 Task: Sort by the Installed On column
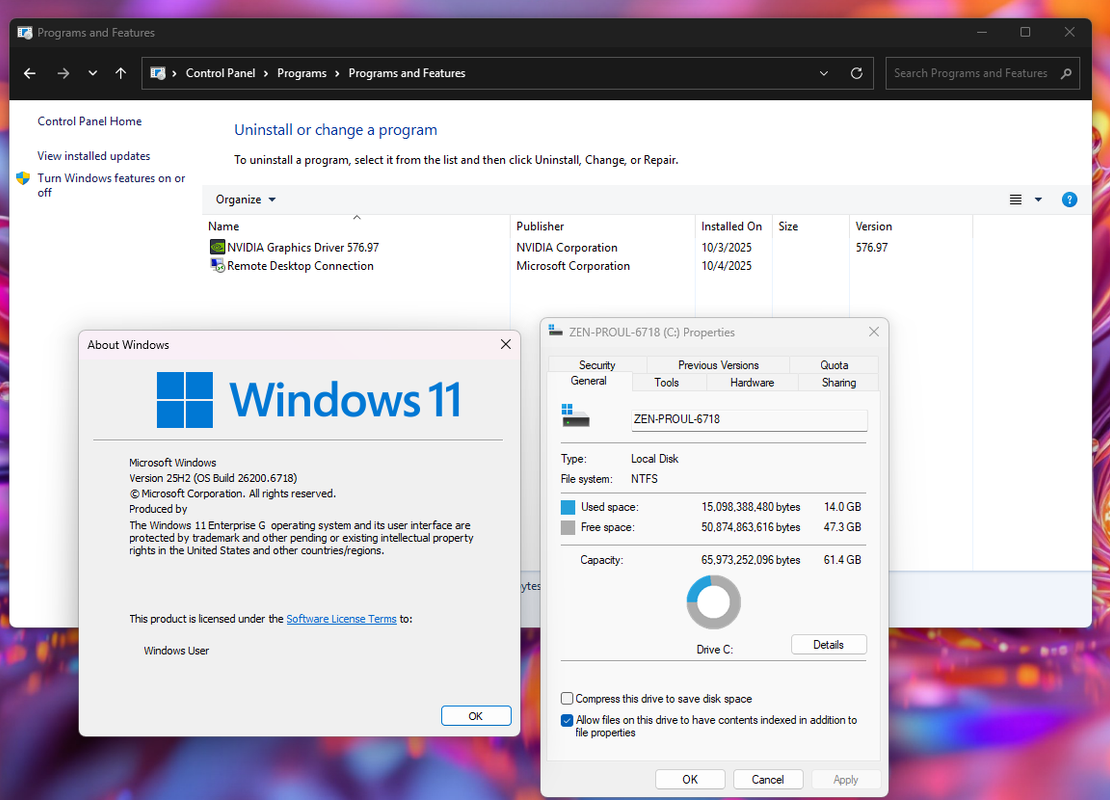click(733, 226)
